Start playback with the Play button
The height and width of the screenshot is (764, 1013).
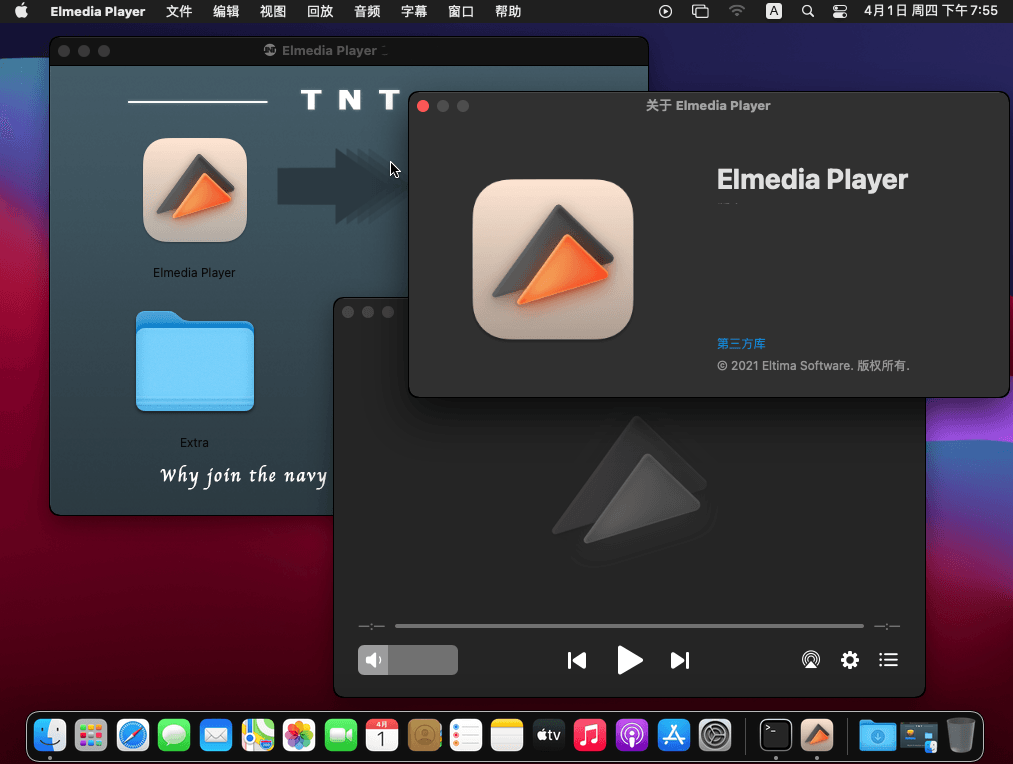pyautogui.click(x=629, y=660)
